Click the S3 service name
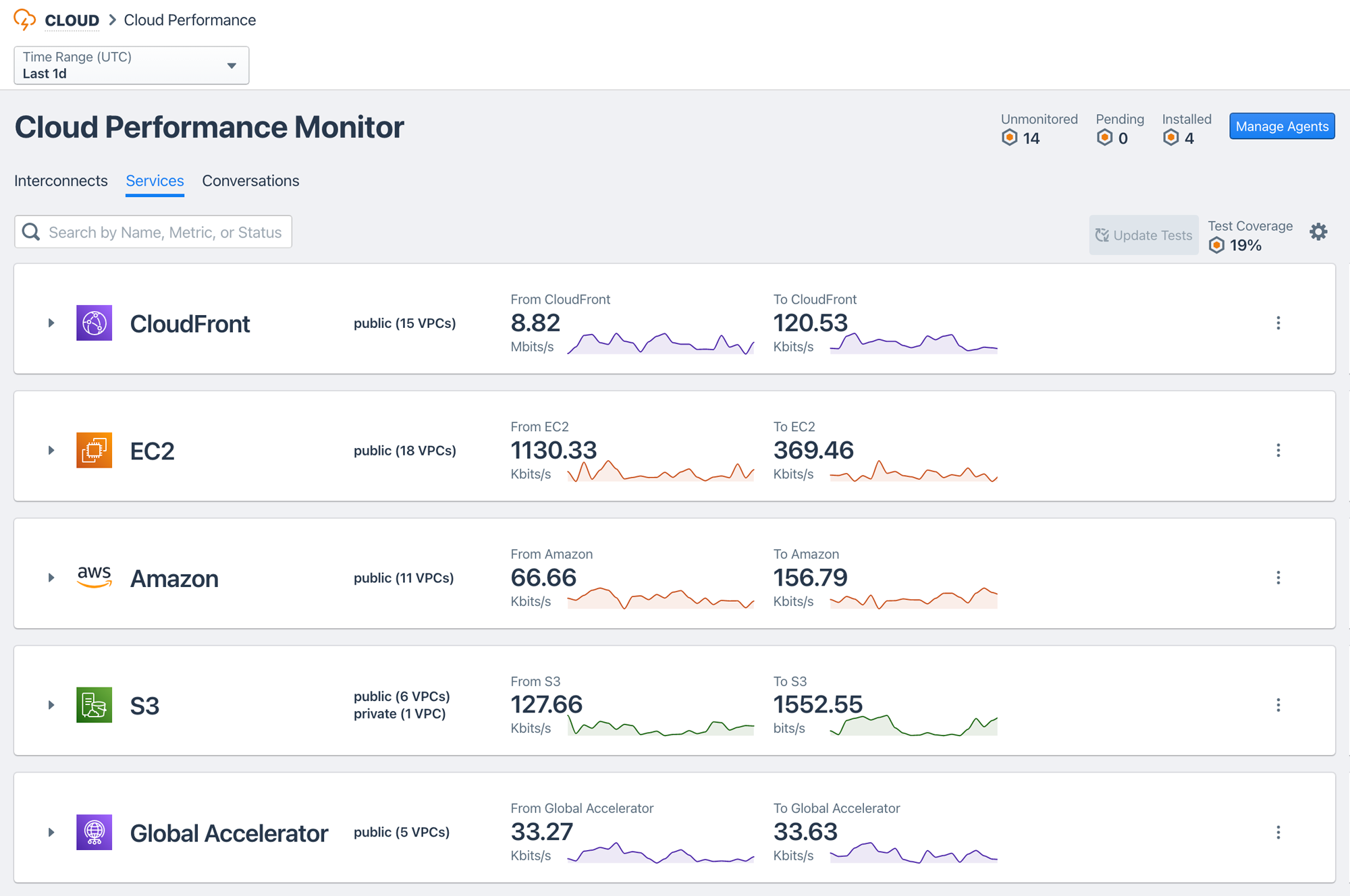 coord(144,706)
